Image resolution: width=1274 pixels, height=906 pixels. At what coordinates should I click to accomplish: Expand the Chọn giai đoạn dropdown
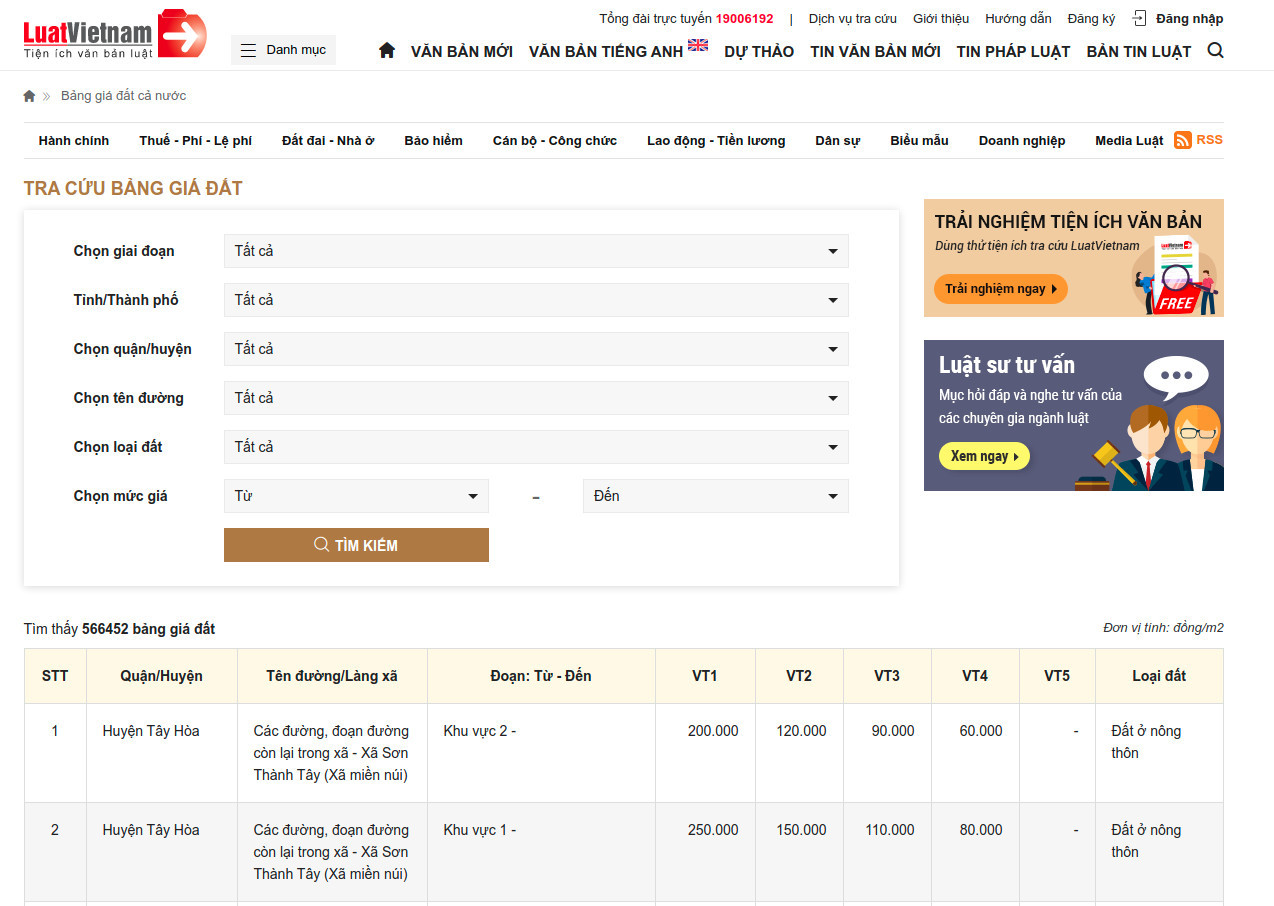(x=536, y=251)
